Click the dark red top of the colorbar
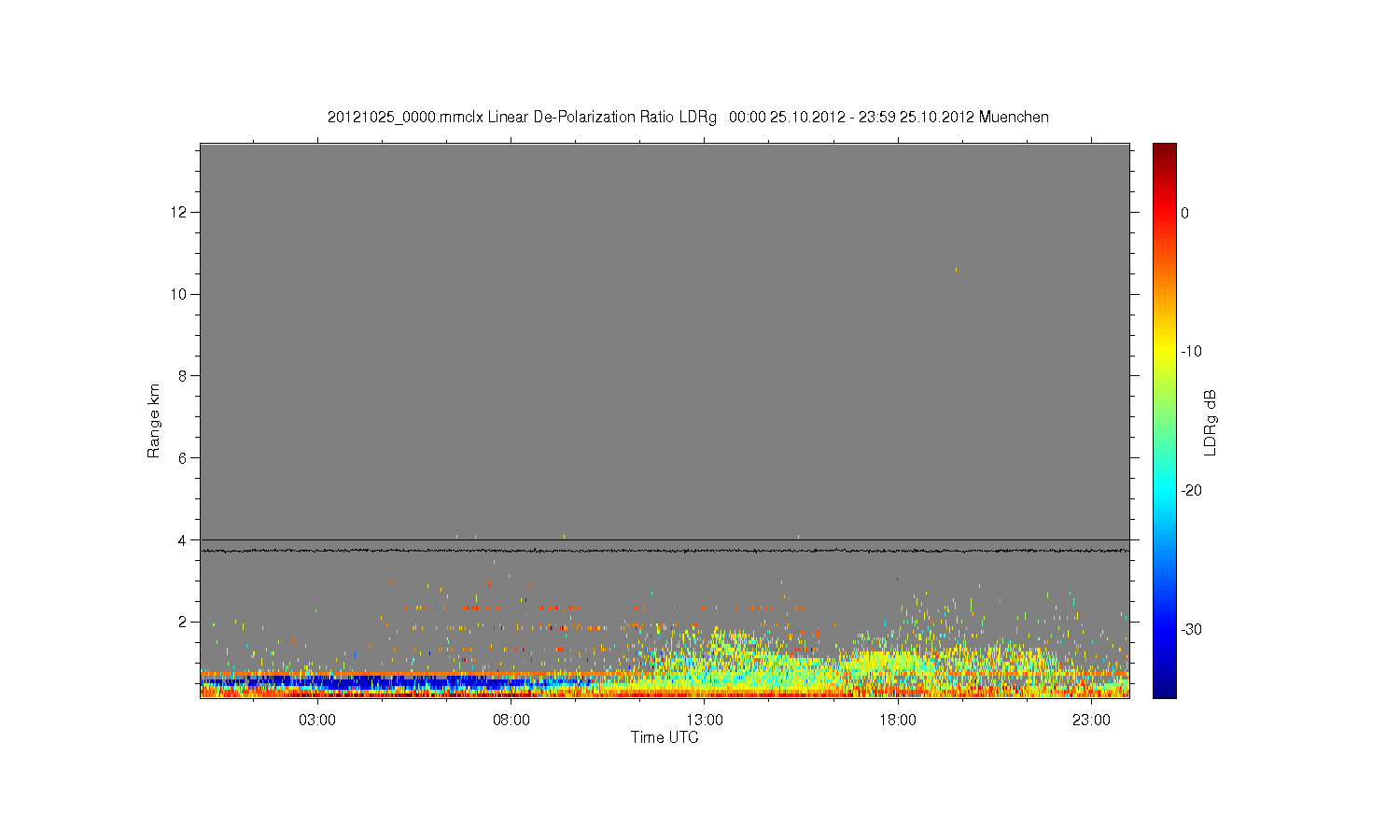Screen dimensions: 1400x840 [x=1165, y=149]
